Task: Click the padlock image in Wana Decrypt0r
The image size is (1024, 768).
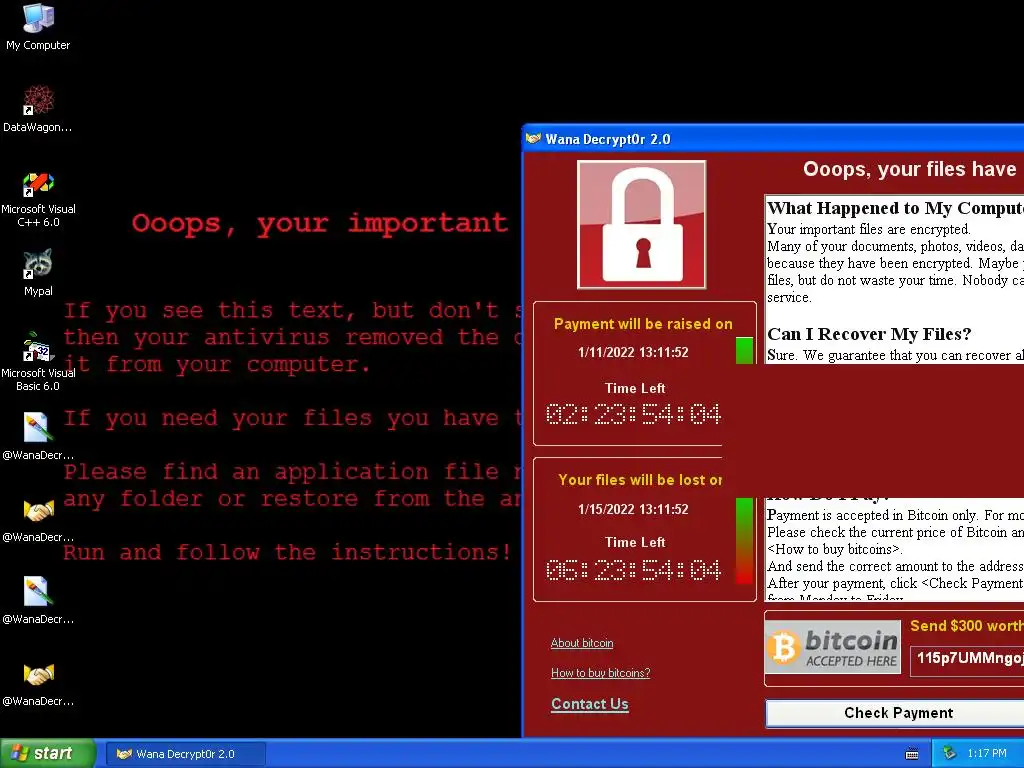Action: pyautogui.click(x=641, y=225)
